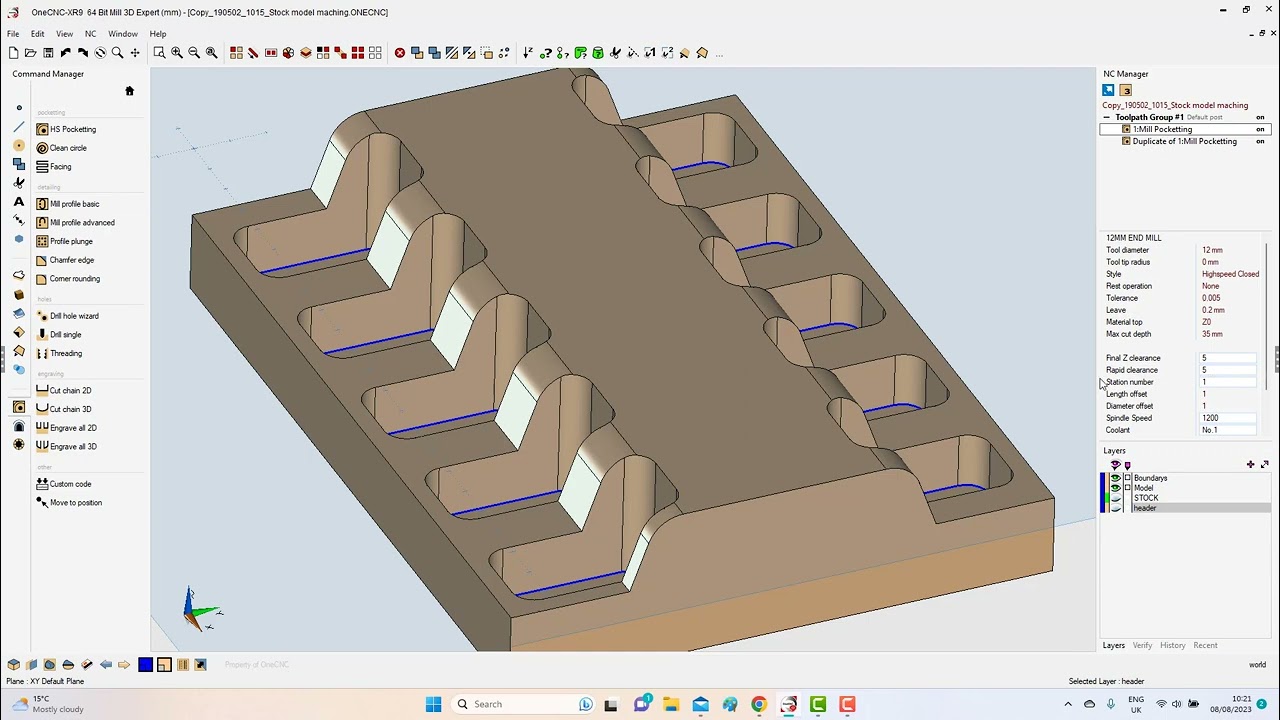Click the Redo arrow icon
This screenshot has width=1280, height=720.
(82, 53)
